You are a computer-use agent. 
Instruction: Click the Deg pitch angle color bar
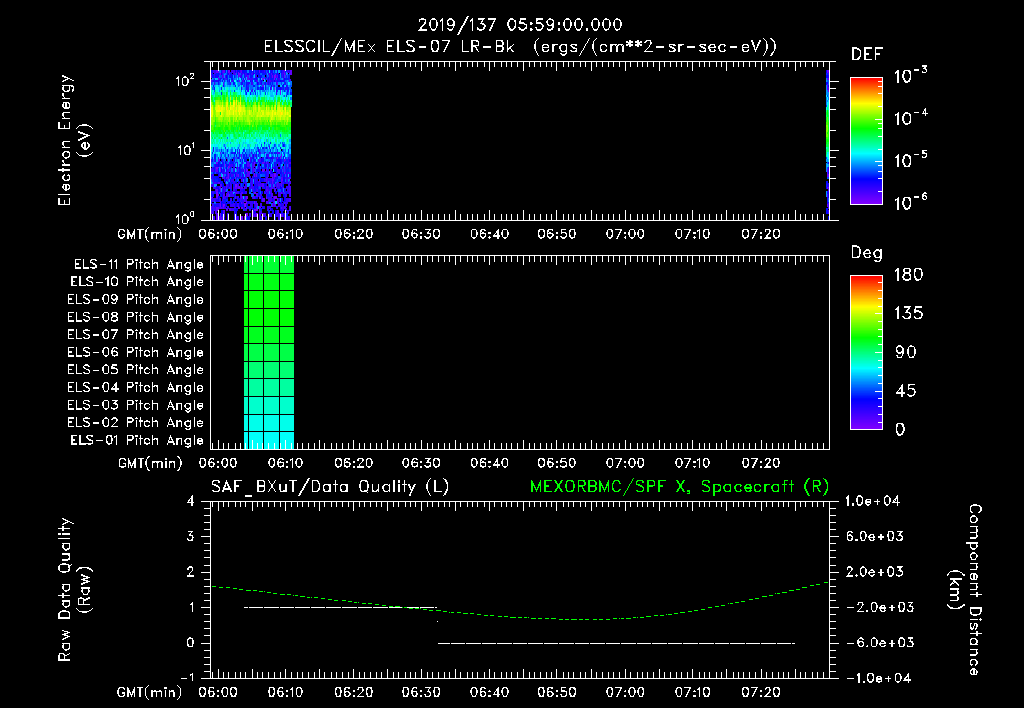coord(866,352)
